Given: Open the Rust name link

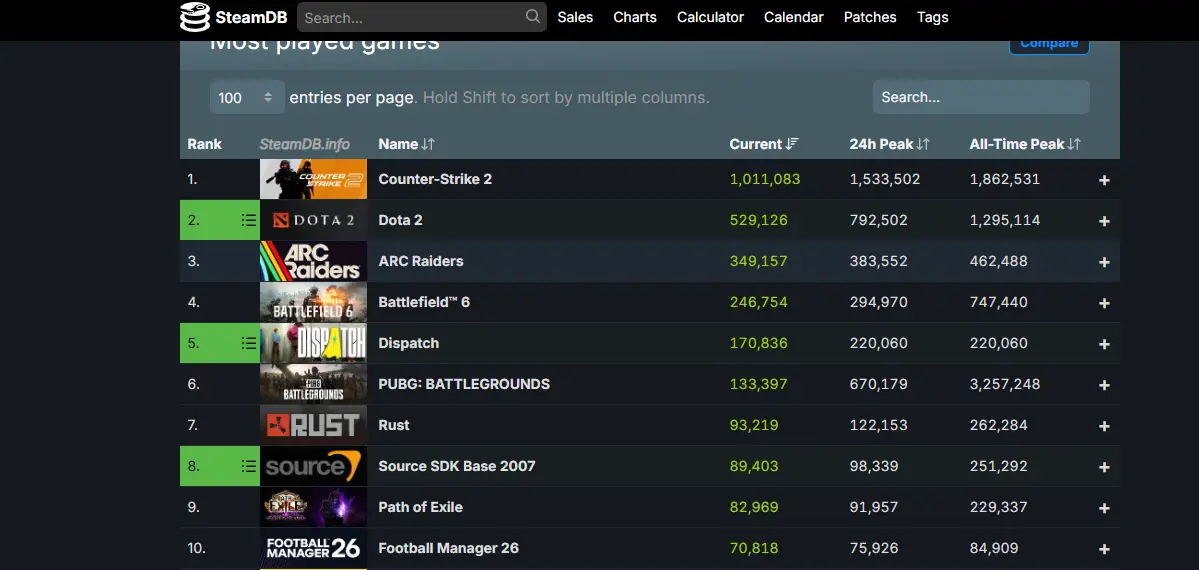Looking at the screenshot, I should coord(394,425).
